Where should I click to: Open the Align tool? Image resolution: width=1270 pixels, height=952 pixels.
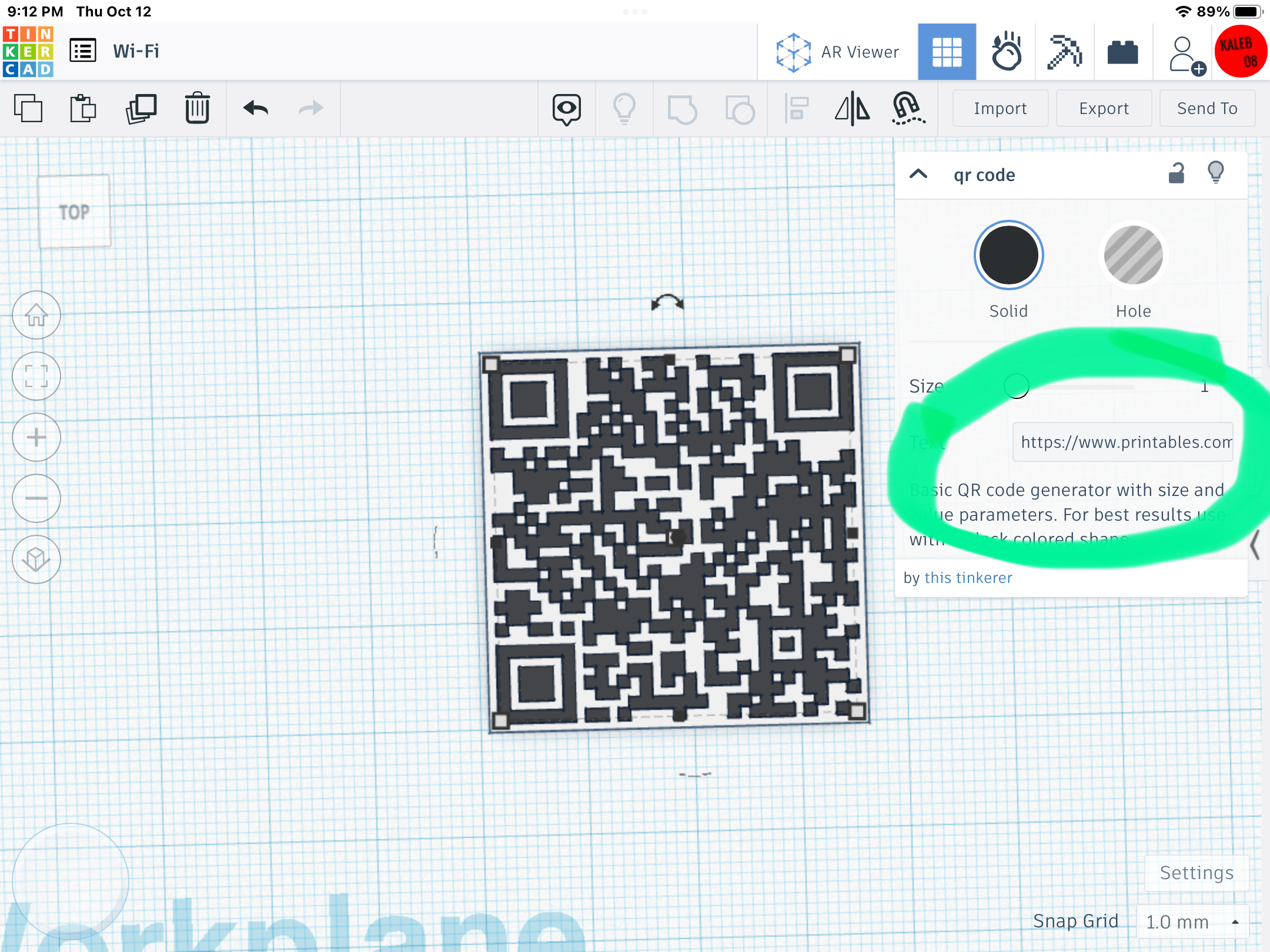(x=797, y=109)
